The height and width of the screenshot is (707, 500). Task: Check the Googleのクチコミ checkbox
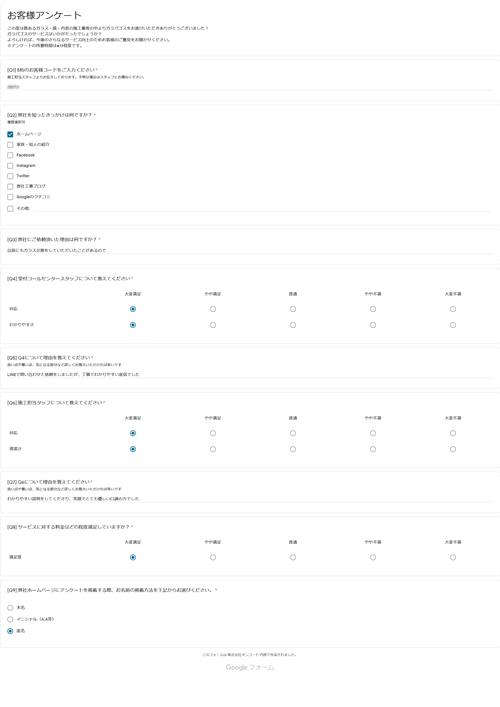click(10, 197)
